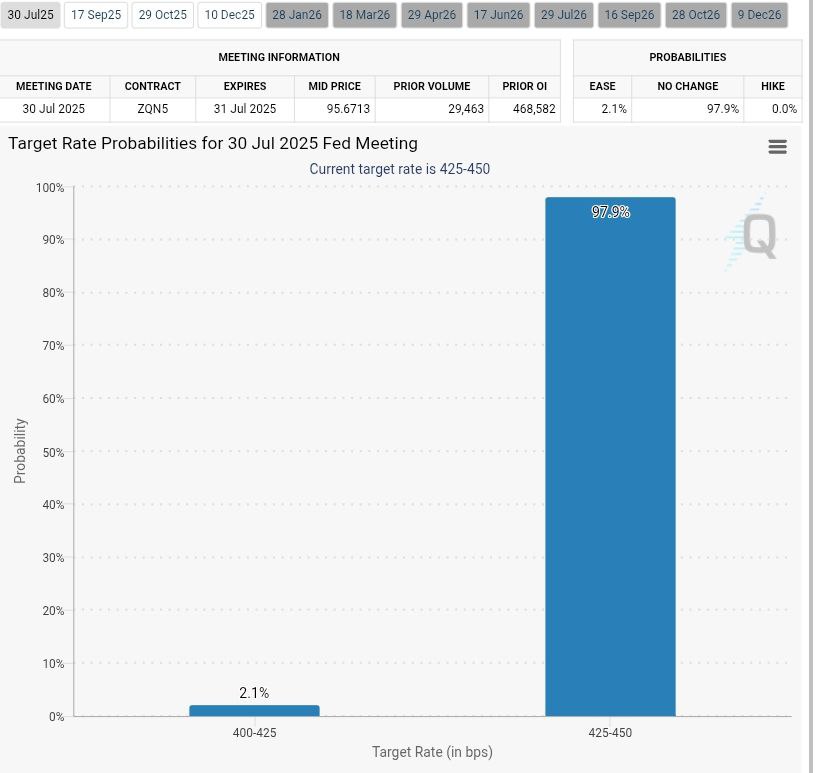The image size is (817, 773).
Task: Go to the 18 Mar26 meeting tab
Action: (x=365, y=15)
